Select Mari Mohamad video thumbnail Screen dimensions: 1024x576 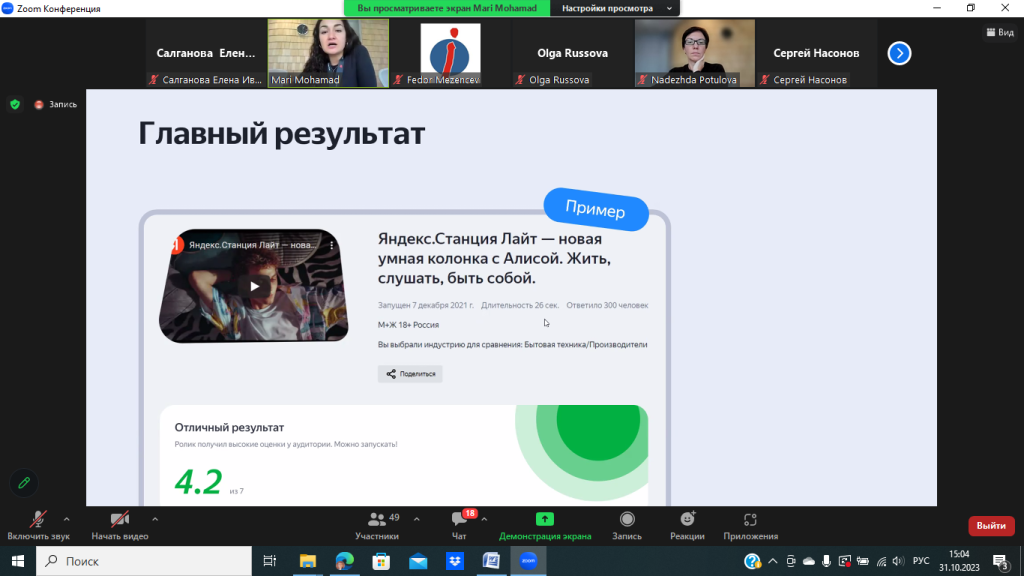(x=328, y=53)
